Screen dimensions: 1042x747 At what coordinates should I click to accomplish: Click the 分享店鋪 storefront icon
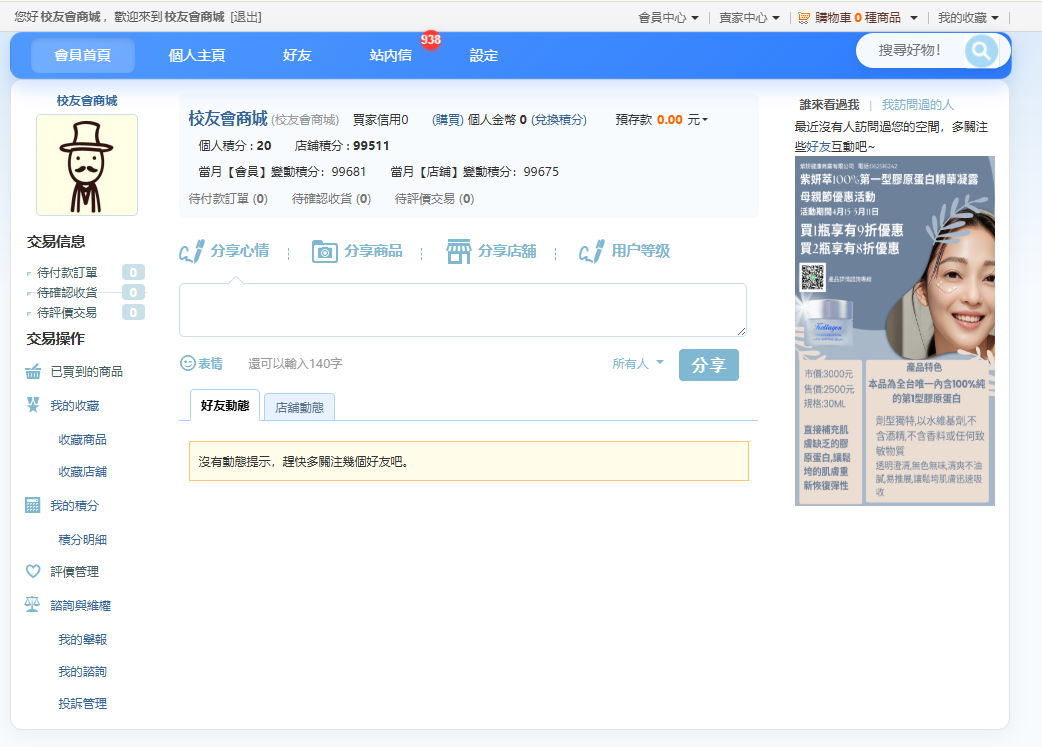(x=458, y=251)
